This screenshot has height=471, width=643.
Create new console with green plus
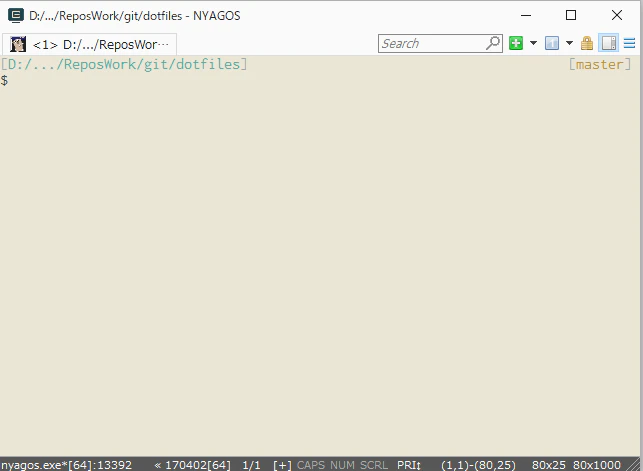point(516,43)
